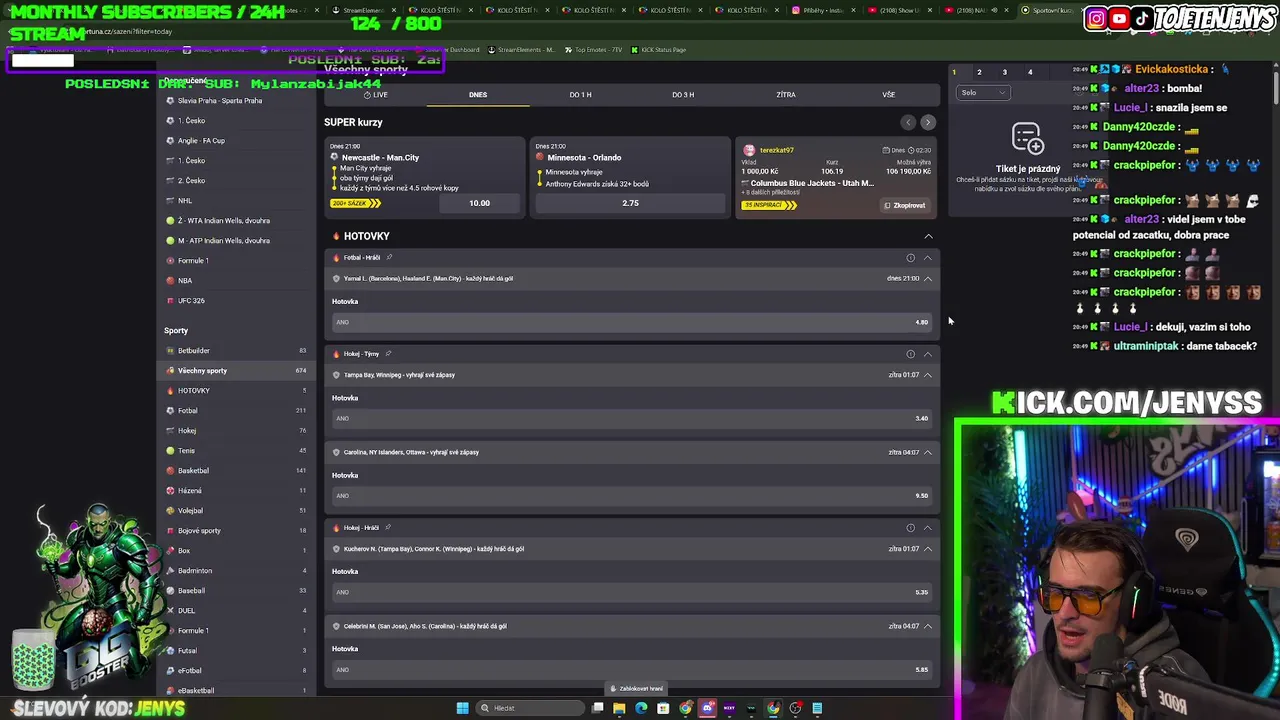Copy terezkat97's ticket with Zkopírovat
Image resolution: width=1280 pixels, height=720 pixels.
pos(905,205)
